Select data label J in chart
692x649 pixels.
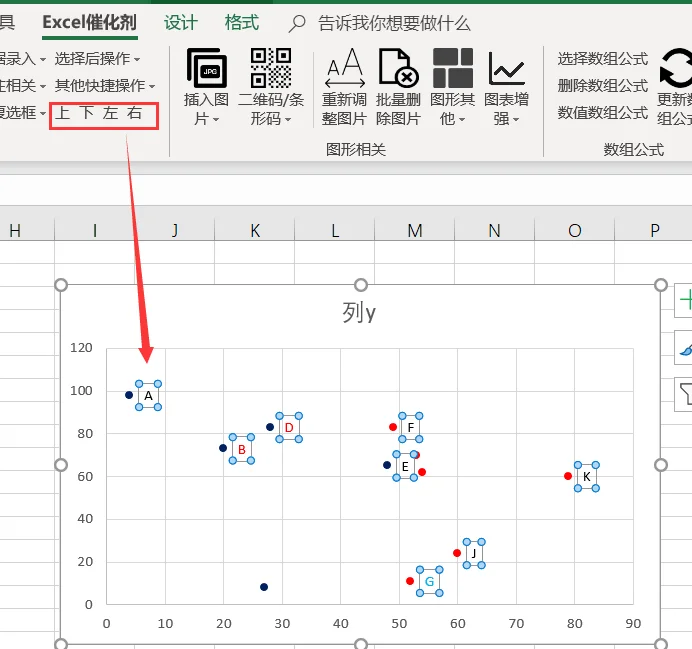pos(474,553)
